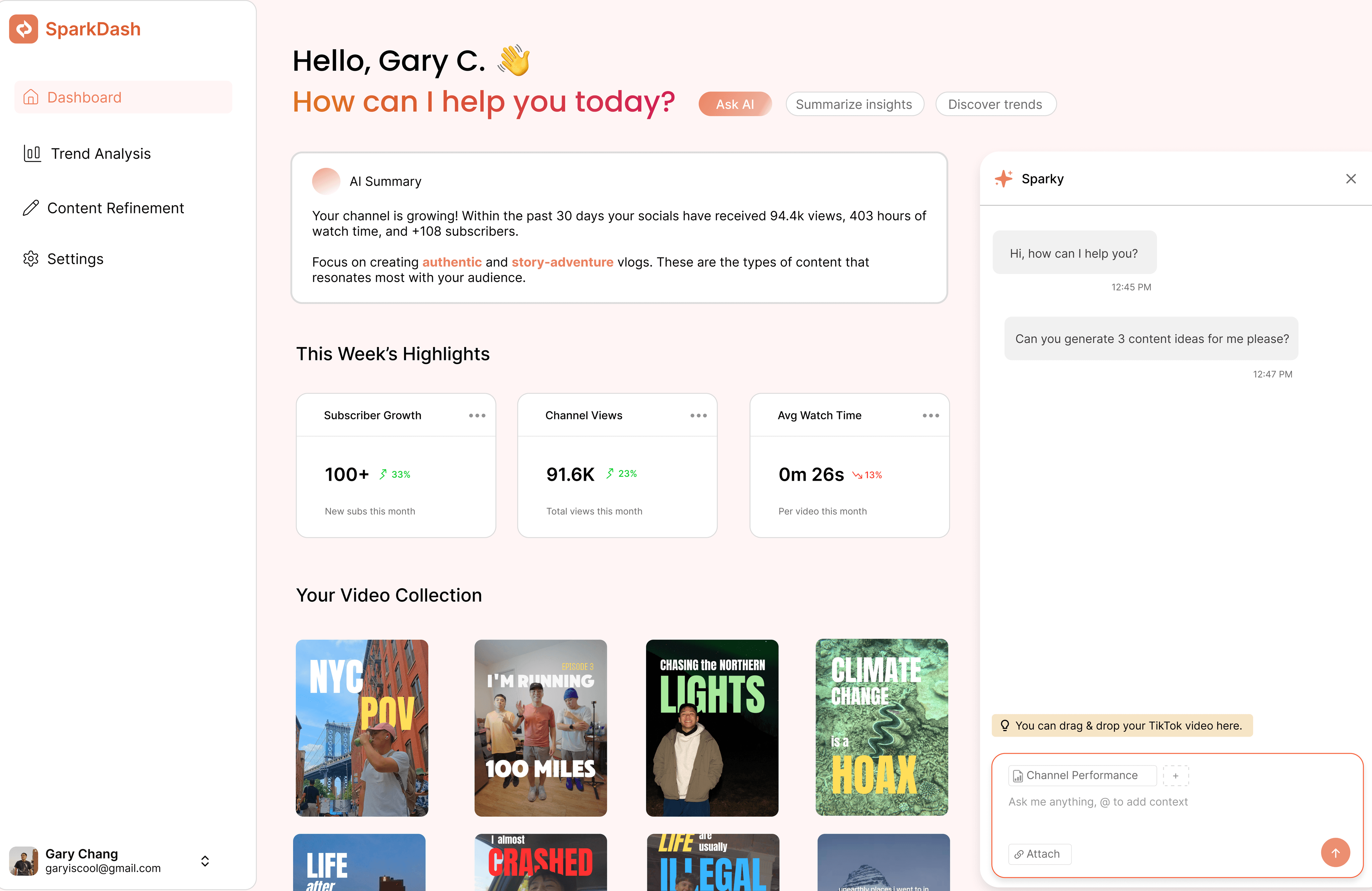Screen dimensions: 1372x891
Task: Open the Avg Watch Time card options menu
Action: [931, 416]
